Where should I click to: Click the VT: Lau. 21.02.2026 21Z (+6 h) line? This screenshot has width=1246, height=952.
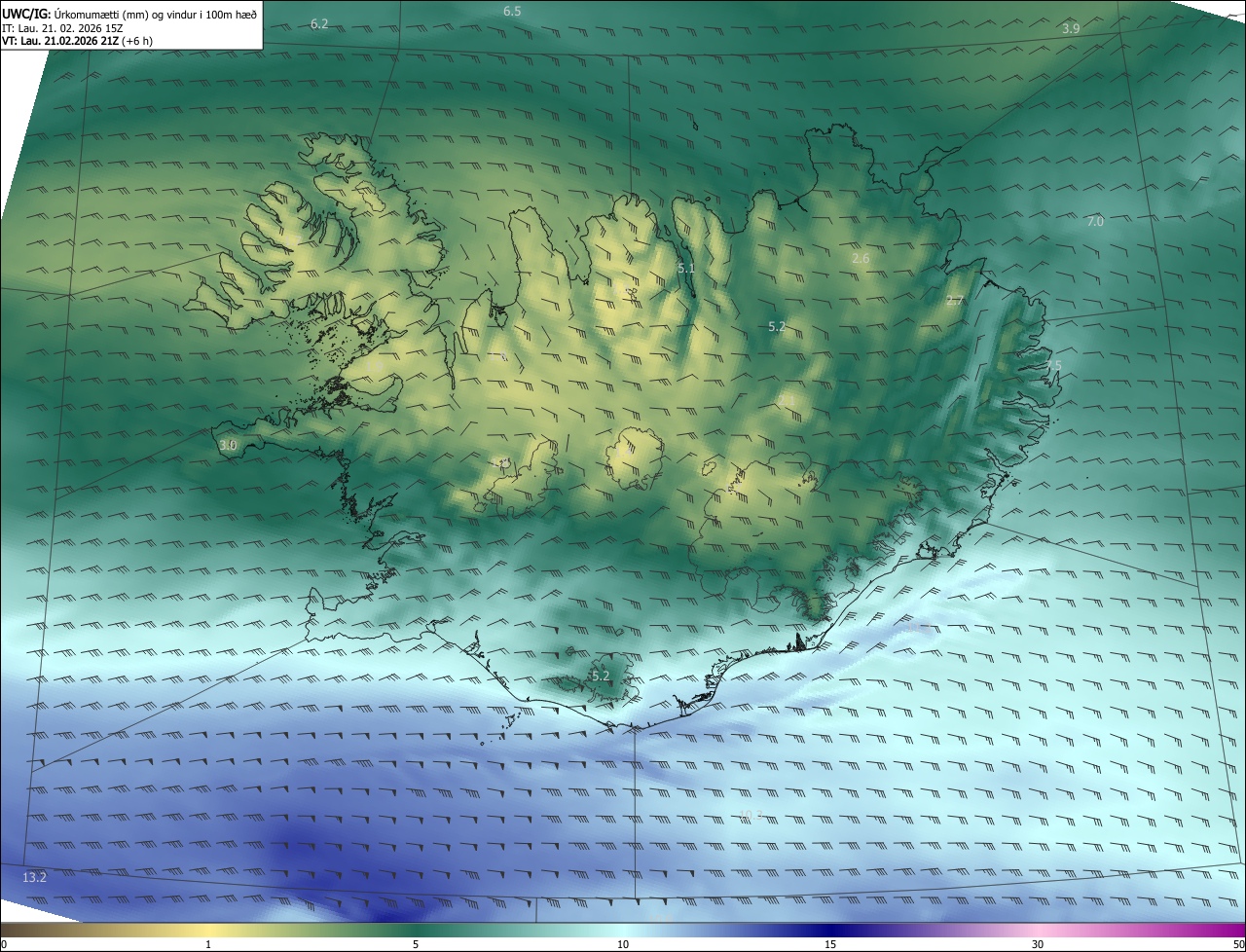point(77,41)
